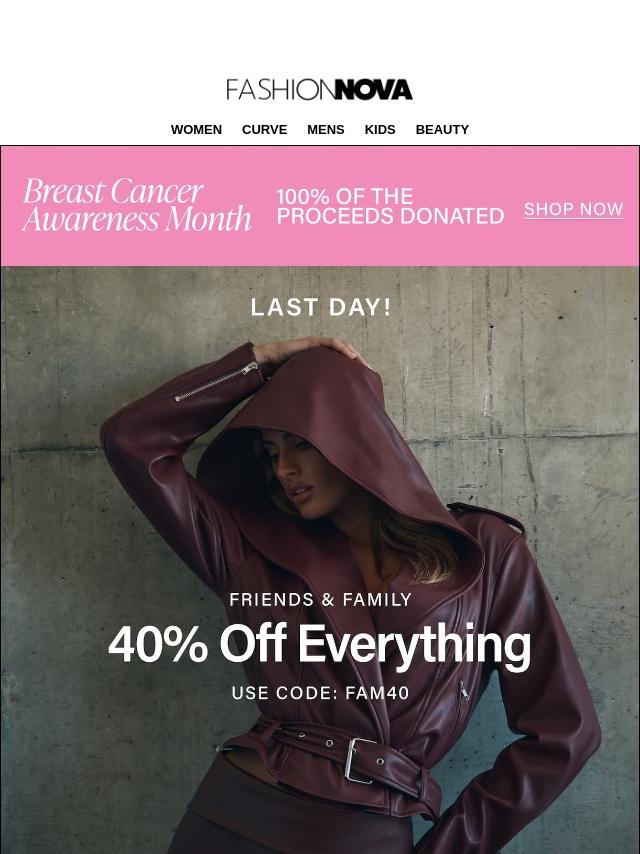Open the WOMEN category

pos(196,130)
